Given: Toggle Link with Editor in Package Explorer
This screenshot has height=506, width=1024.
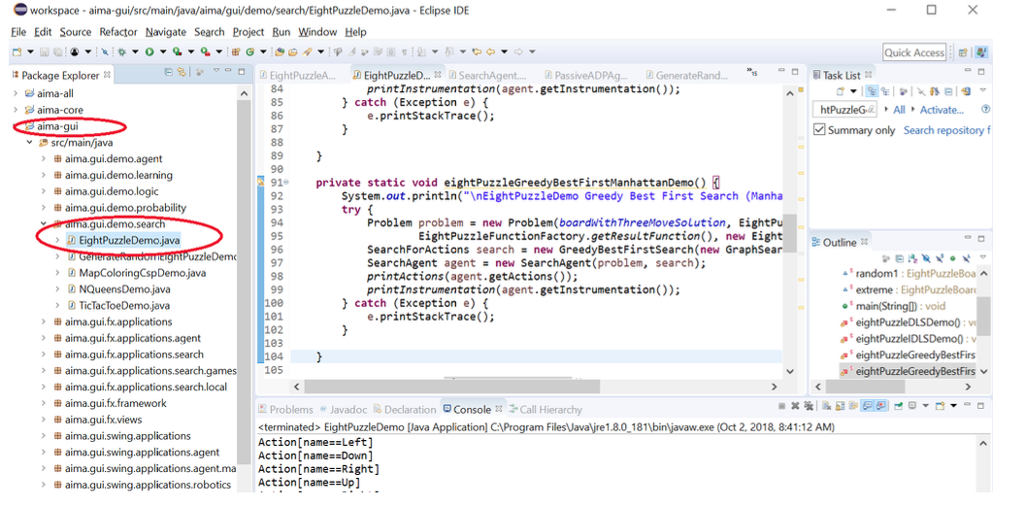Looking at the screenshot, I should tap(181, 72).
